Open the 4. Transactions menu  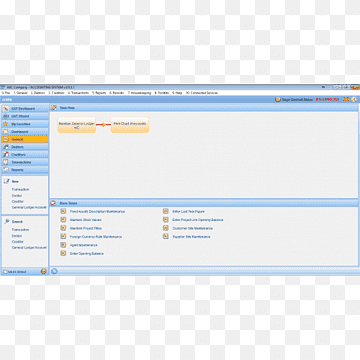pos(78,93)
